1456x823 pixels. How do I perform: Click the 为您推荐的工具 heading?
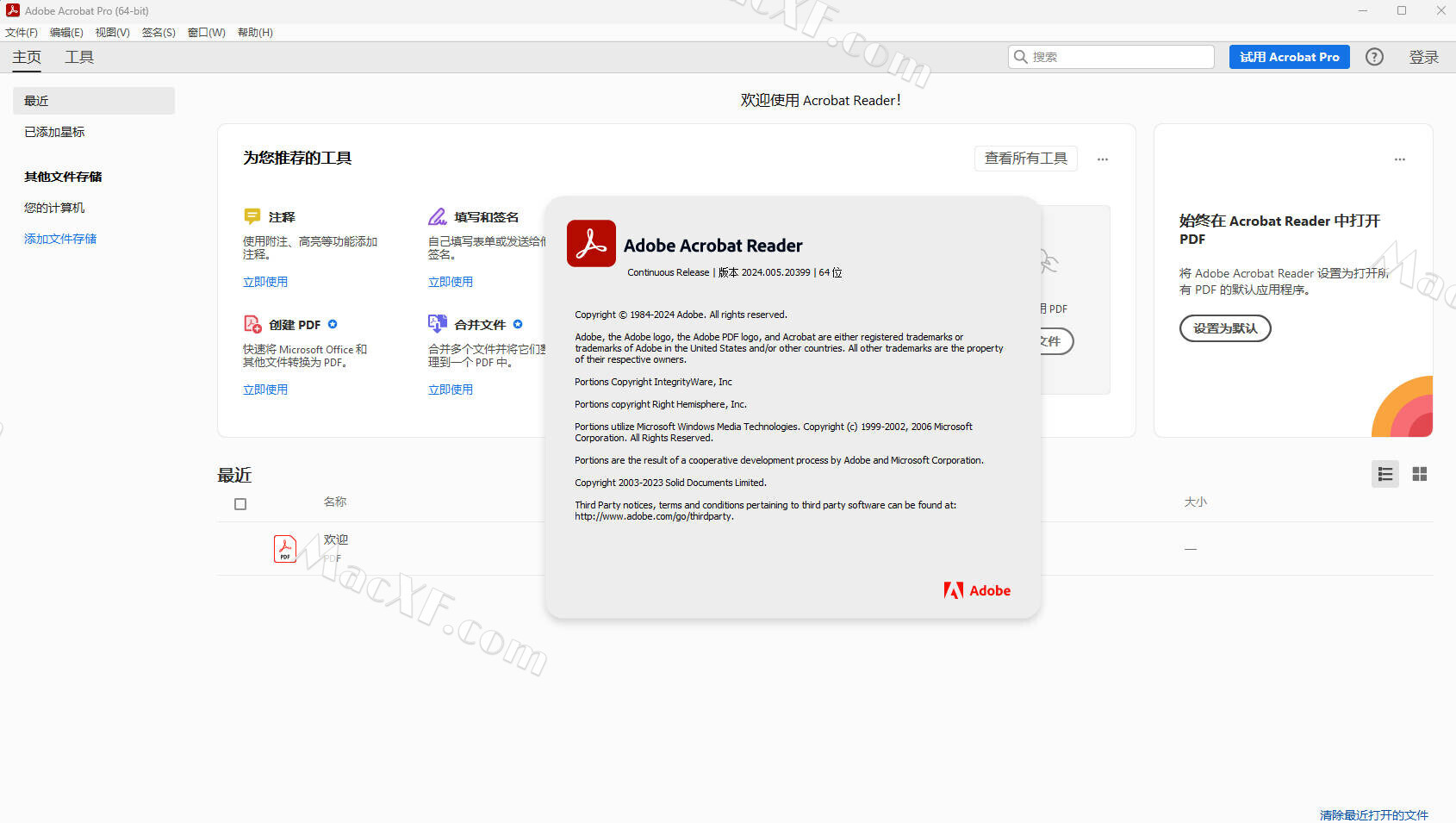(x=297, y=158)
